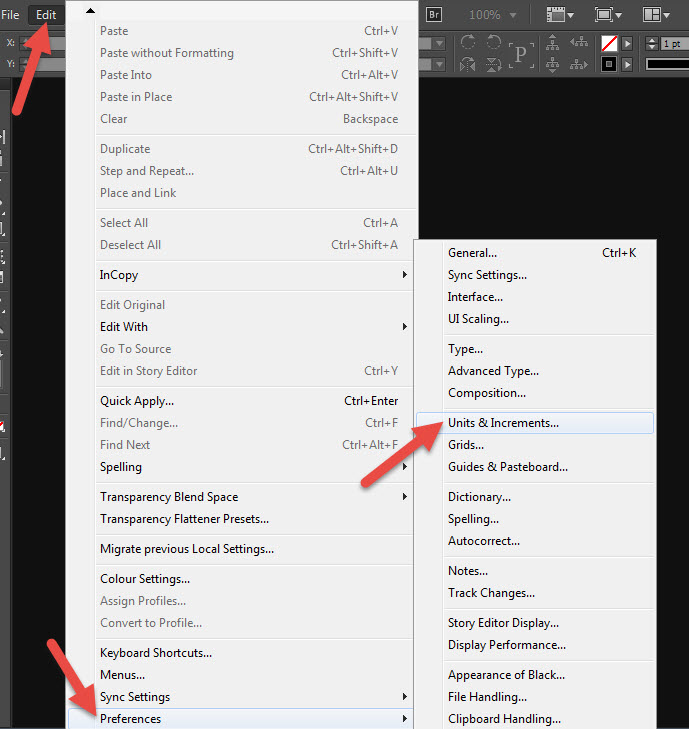This screenshot has width=689, height=729.
Task: Open Notes... preferences
Action: (x=535, y=570)
